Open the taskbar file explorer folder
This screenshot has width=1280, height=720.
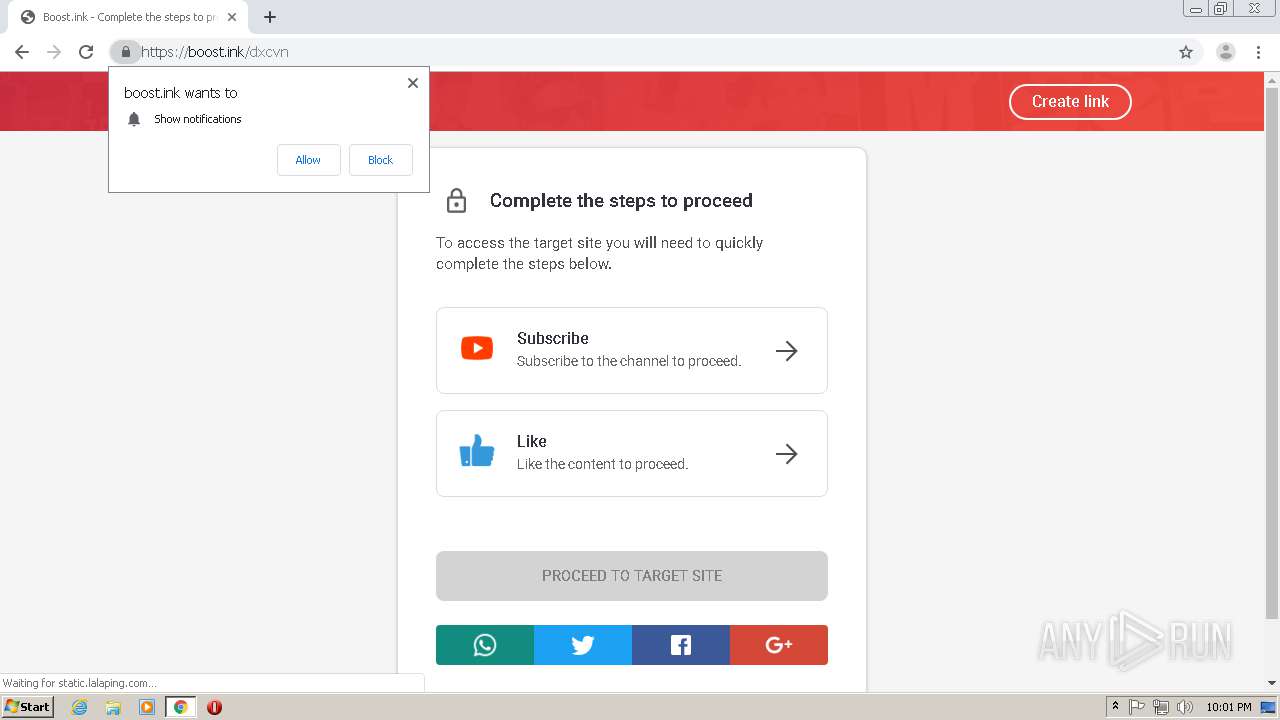pyautogui.click(x=113, y=707)
